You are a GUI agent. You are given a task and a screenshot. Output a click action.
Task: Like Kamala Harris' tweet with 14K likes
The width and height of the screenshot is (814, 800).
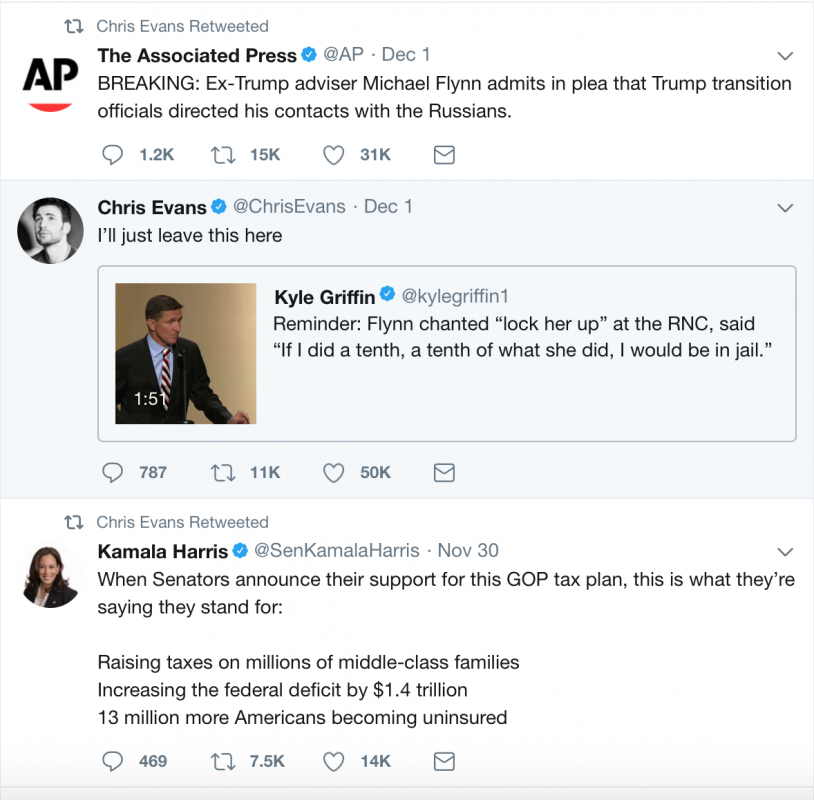[333, 761]
